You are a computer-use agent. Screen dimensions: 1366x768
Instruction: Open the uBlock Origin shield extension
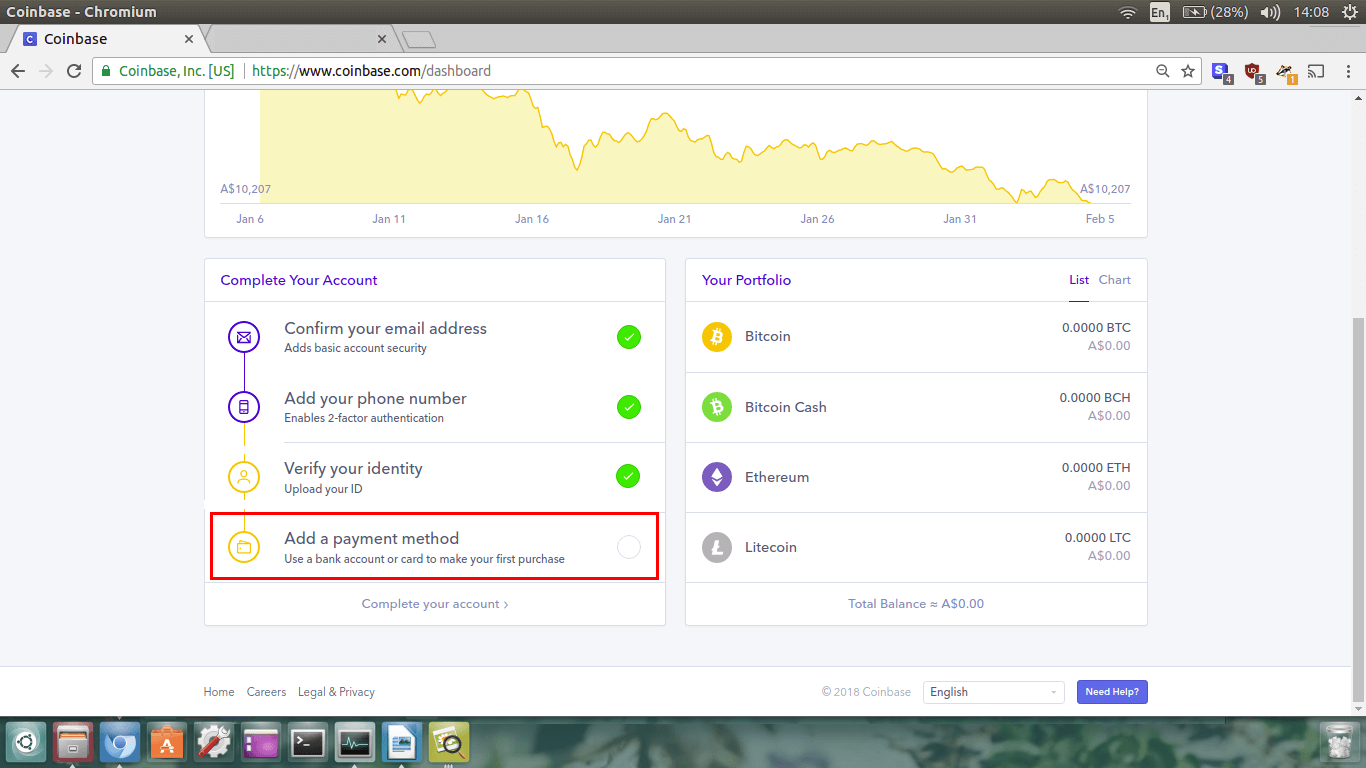click(1253, 72)
